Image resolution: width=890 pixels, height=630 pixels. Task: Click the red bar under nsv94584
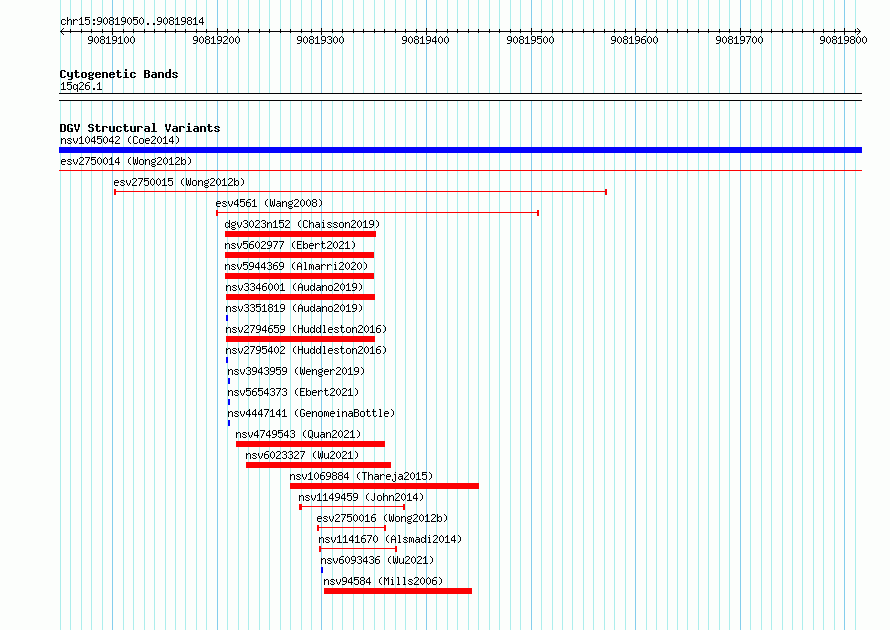pyautogui.click(x=398, y=591)
